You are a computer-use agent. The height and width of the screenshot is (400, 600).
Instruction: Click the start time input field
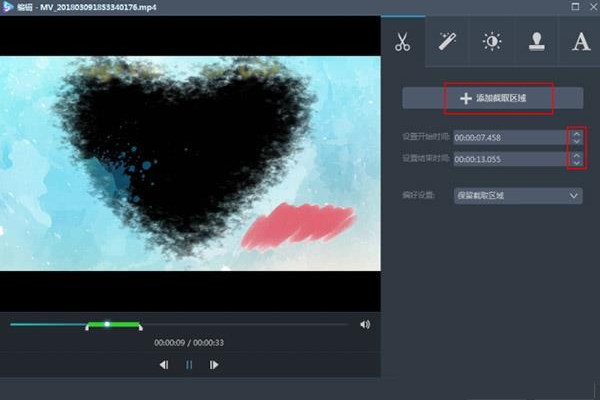click(x=509, y=138)
